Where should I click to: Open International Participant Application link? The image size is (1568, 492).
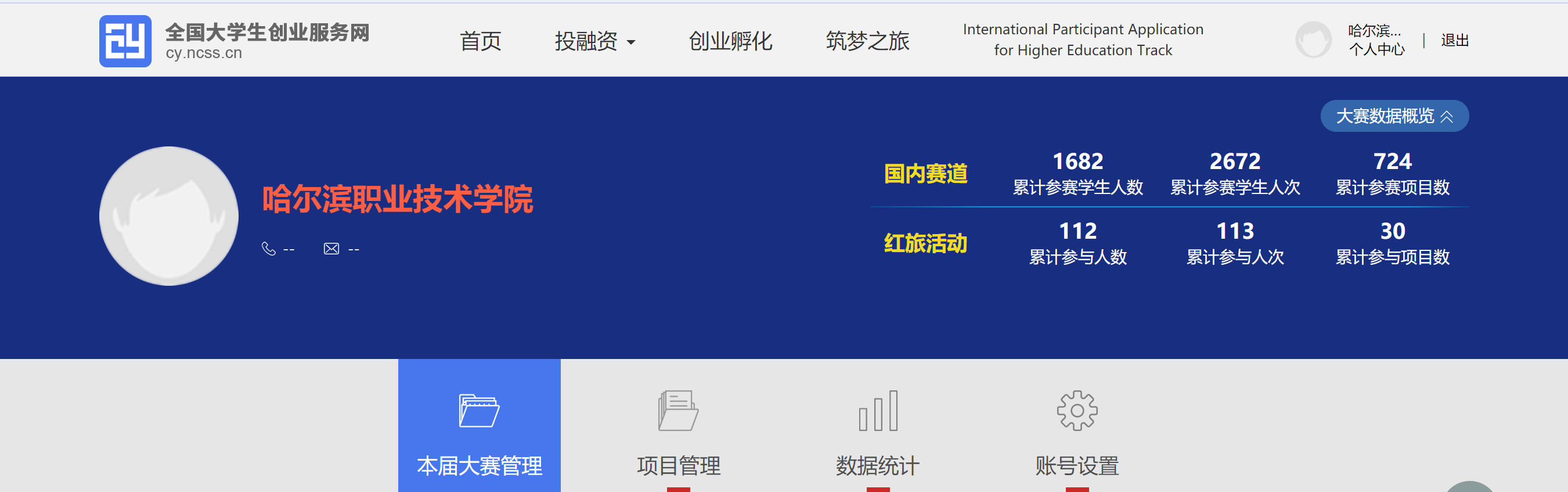point(1083,39)
